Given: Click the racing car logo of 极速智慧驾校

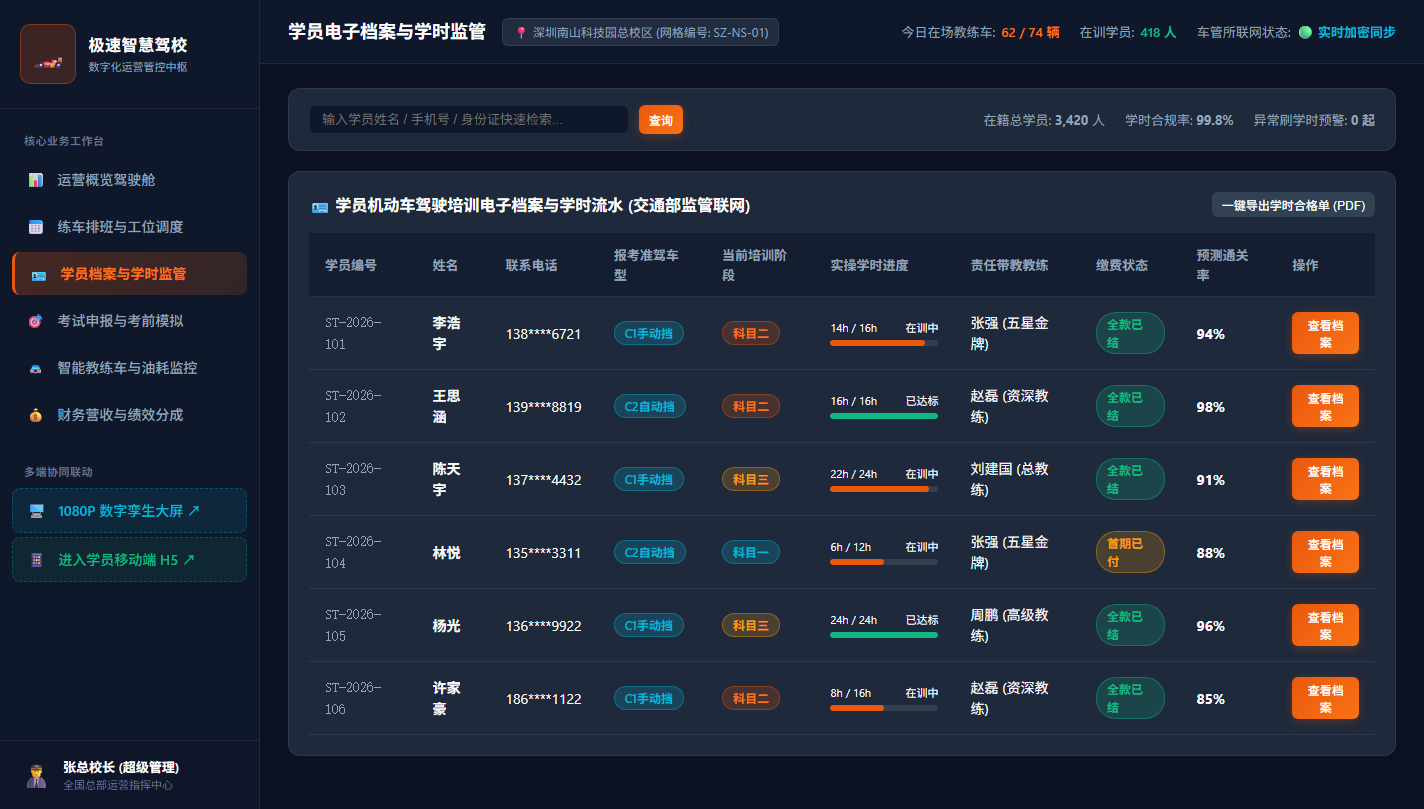Looking at the screenshot, I should click(48, 54).
